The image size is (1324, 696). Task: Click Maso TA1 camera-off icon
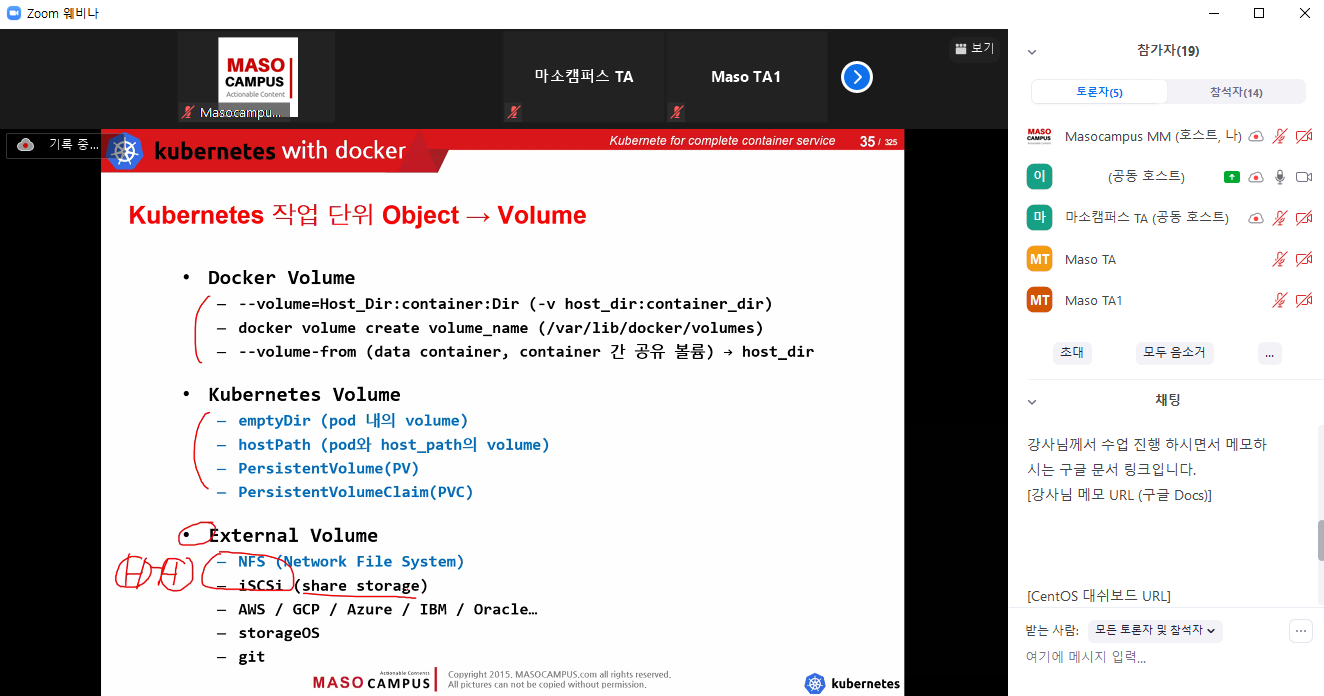1304,300
